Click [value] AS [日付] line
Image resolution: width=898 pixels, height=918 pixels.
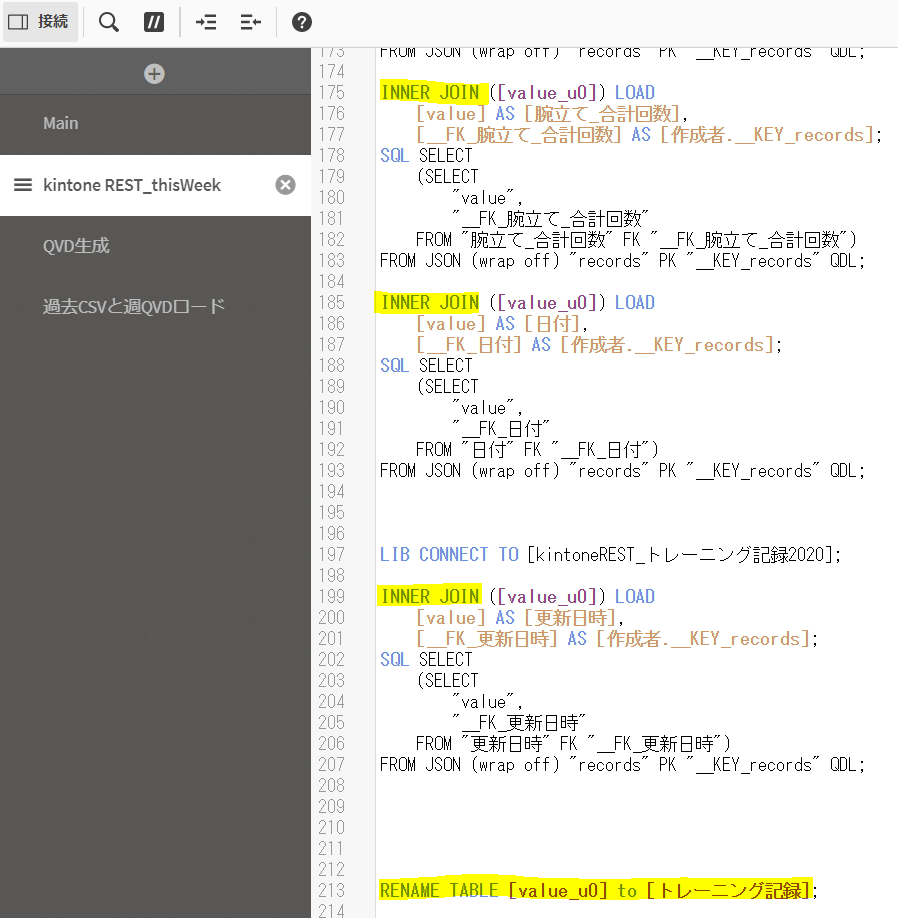pos(502,324)
